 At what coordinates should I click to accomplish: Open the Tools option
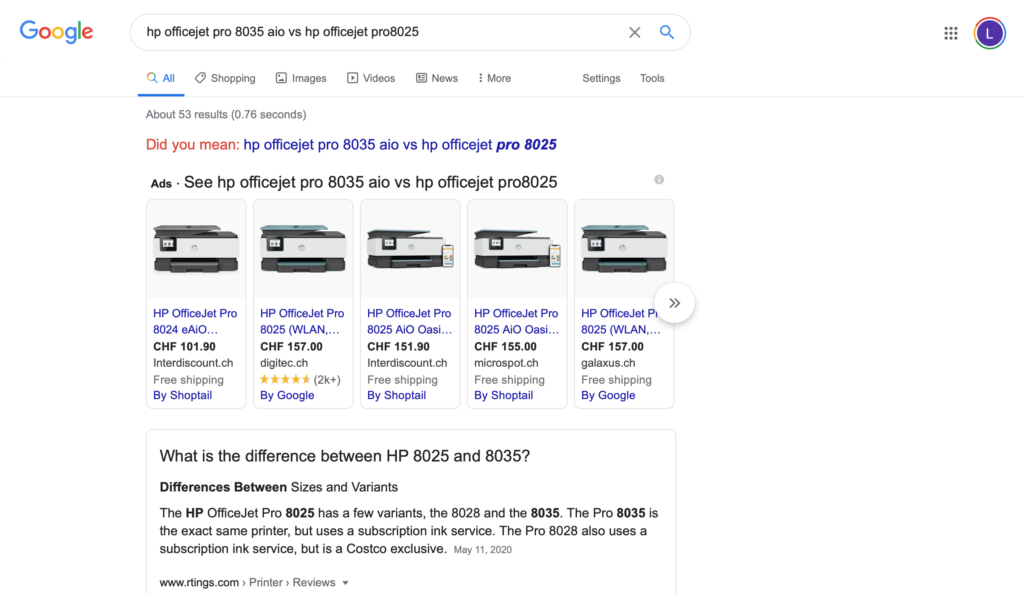tap(652, 78)
